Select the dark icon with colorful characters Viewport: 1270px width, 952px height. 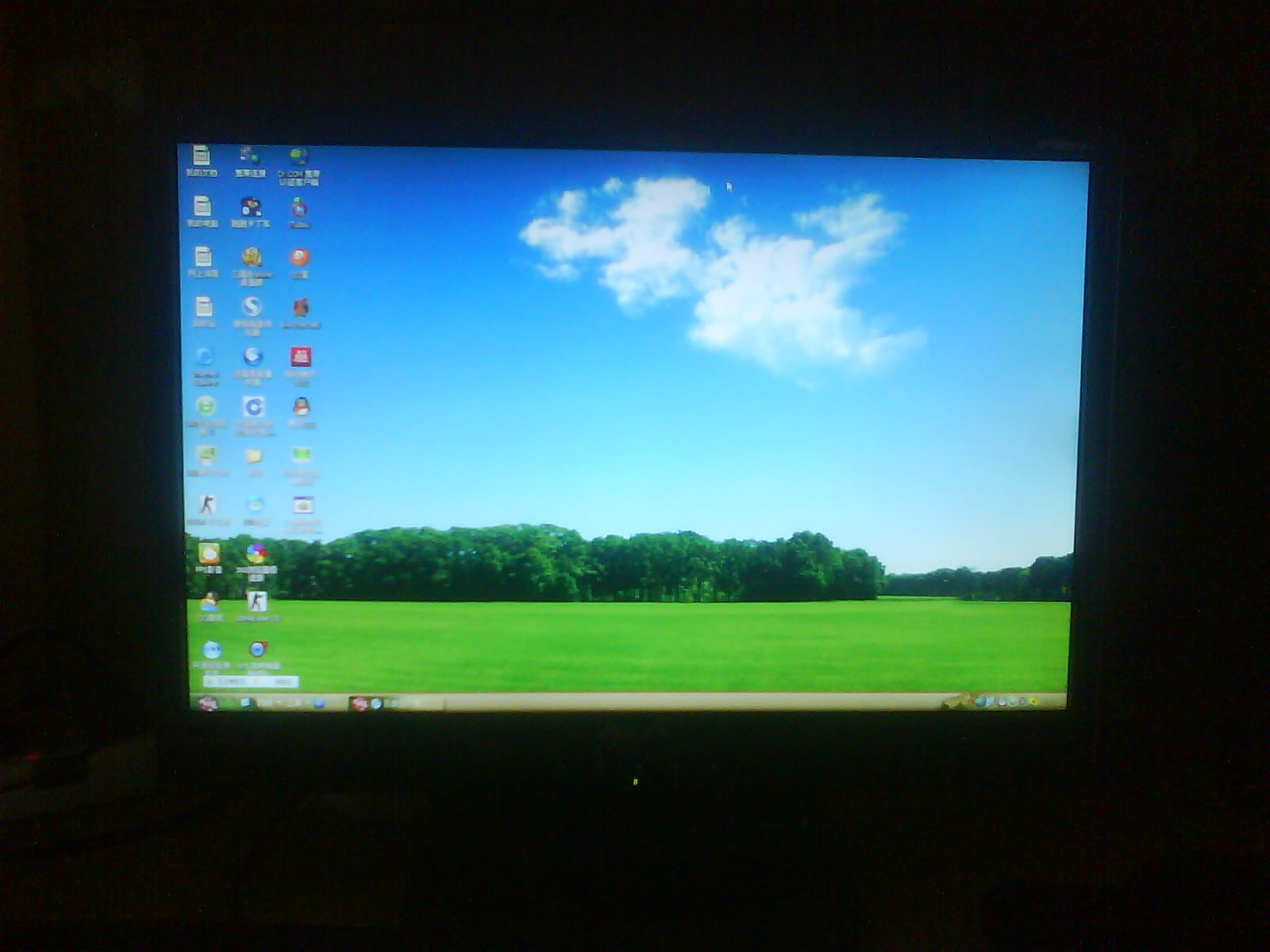pyautogui.click(x=251, y=207)
